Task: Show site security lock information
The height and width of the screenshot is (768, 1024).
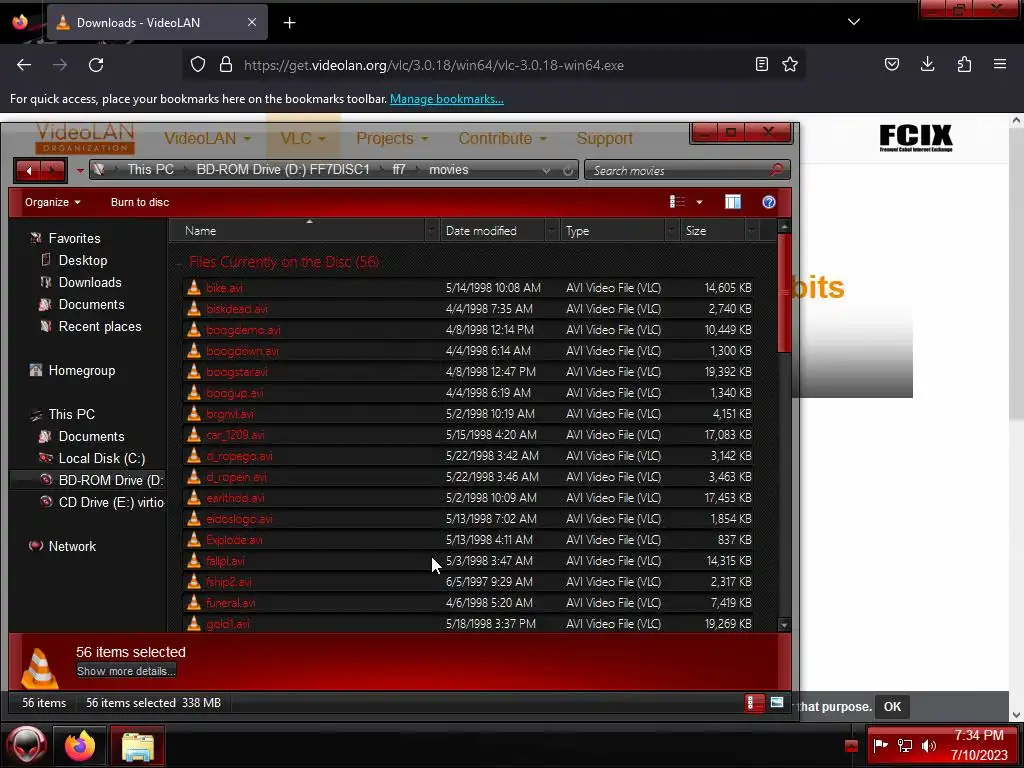Action: 226,64
